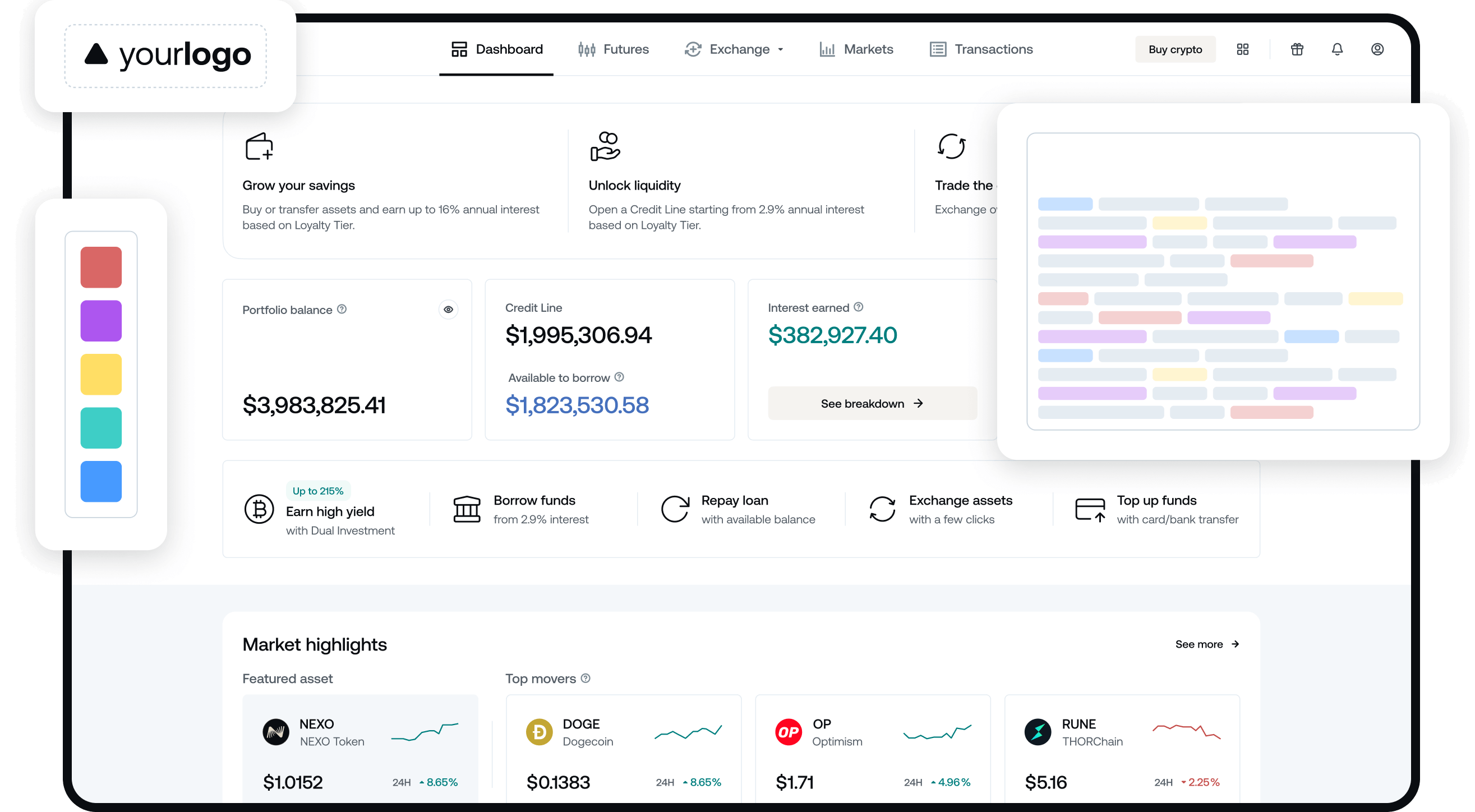Click the $1.0152 NEXO price
Image resolution: width=1475 pixels, height=812 pixels.
tap(293, 782)
